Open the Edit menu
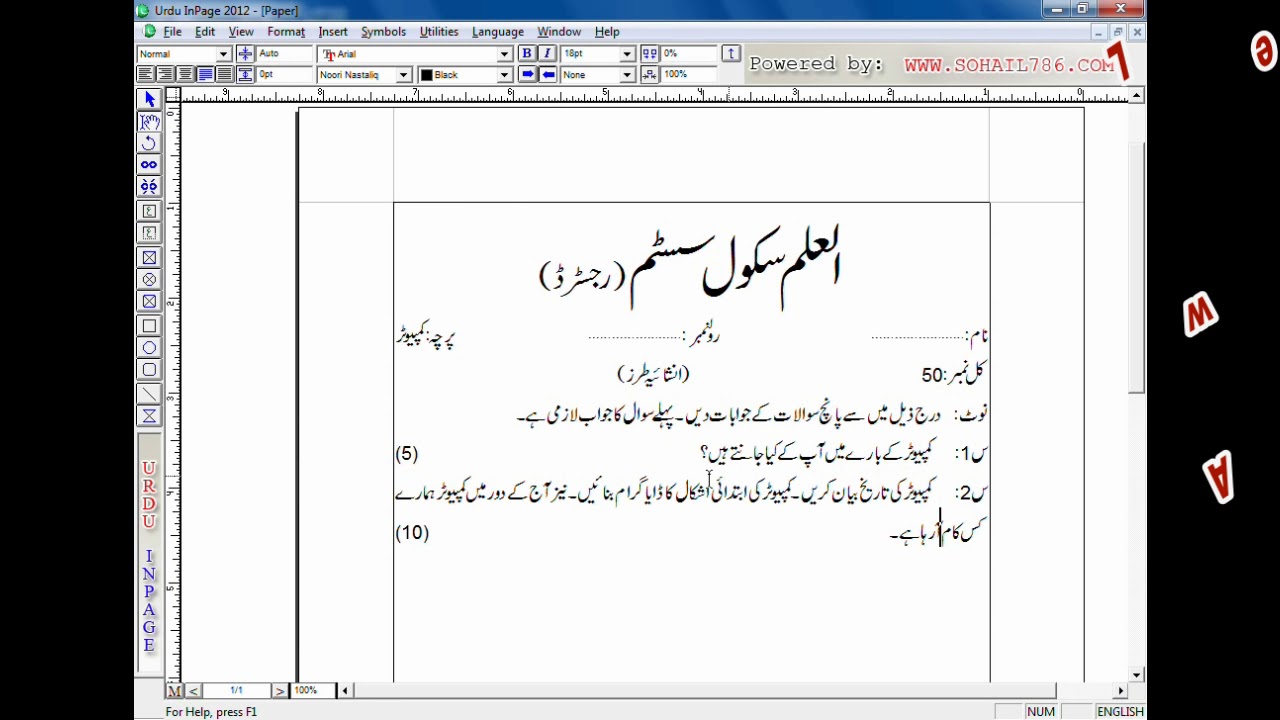 coord(205,32)
